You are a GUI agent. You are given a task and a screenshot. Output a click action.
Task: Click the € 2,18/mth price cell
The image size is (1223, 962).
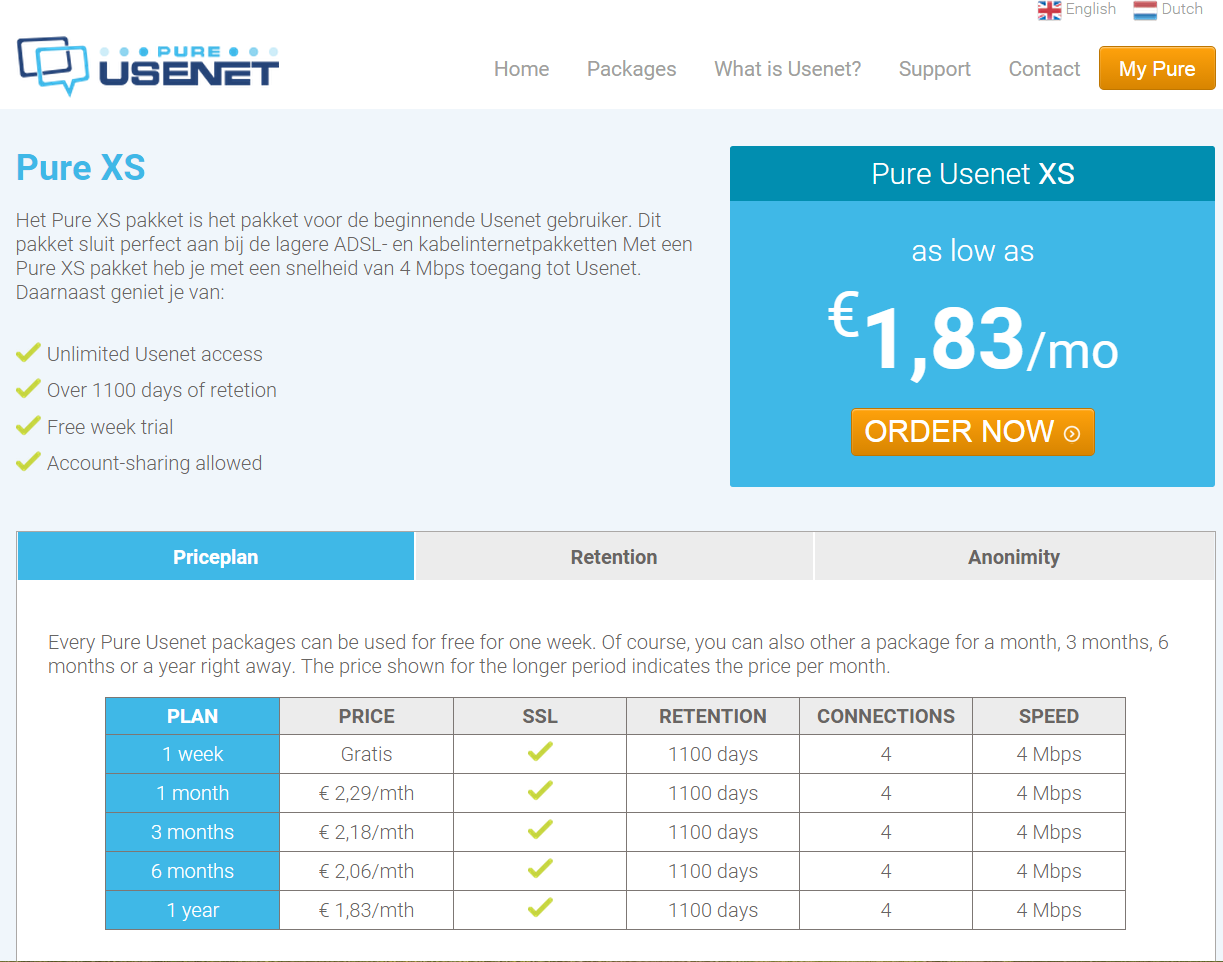pyautogui.click(x=366, y=832)
